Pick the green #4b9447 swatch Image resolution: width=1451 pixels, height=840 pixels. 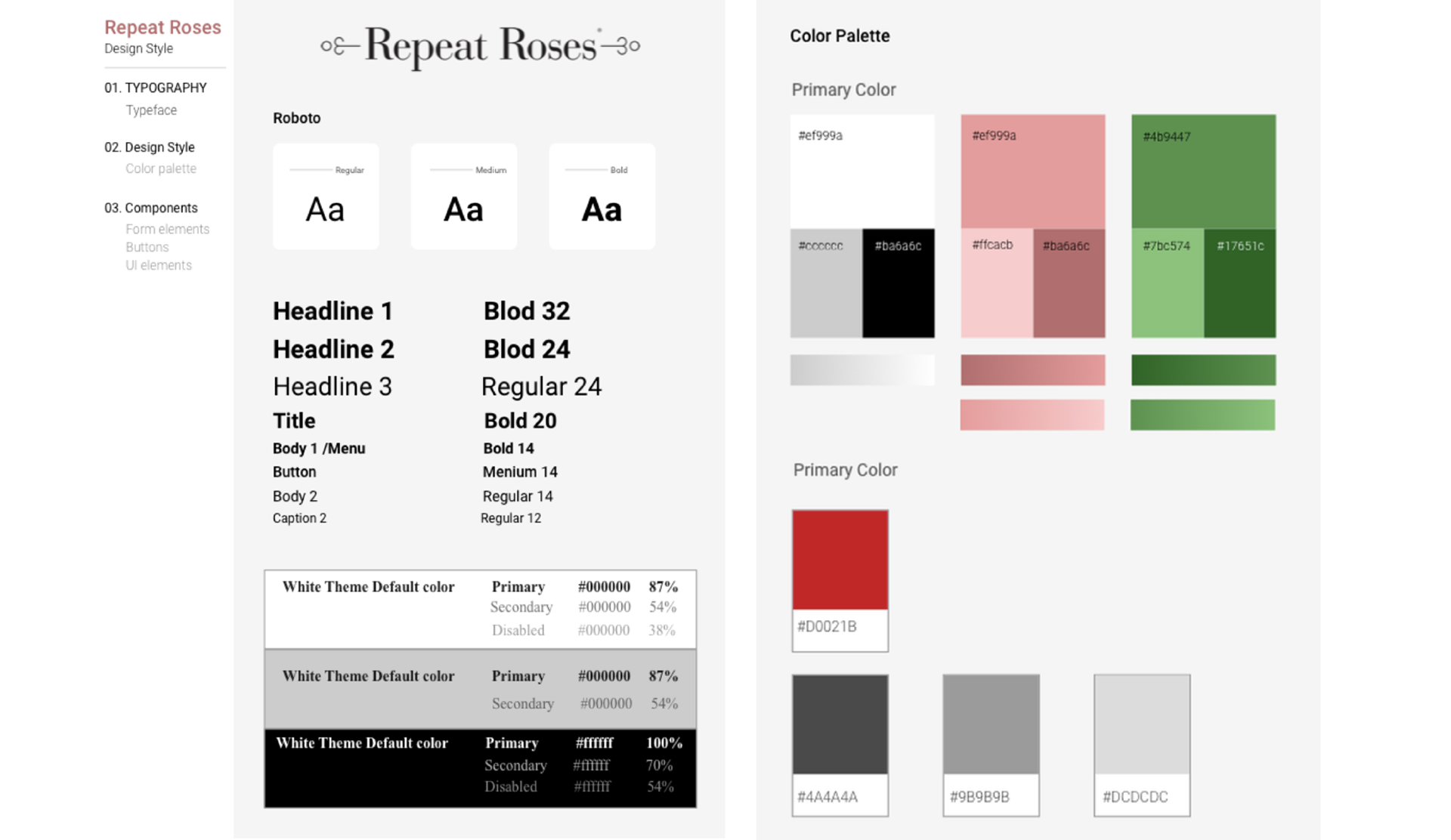coord(1204,171)
